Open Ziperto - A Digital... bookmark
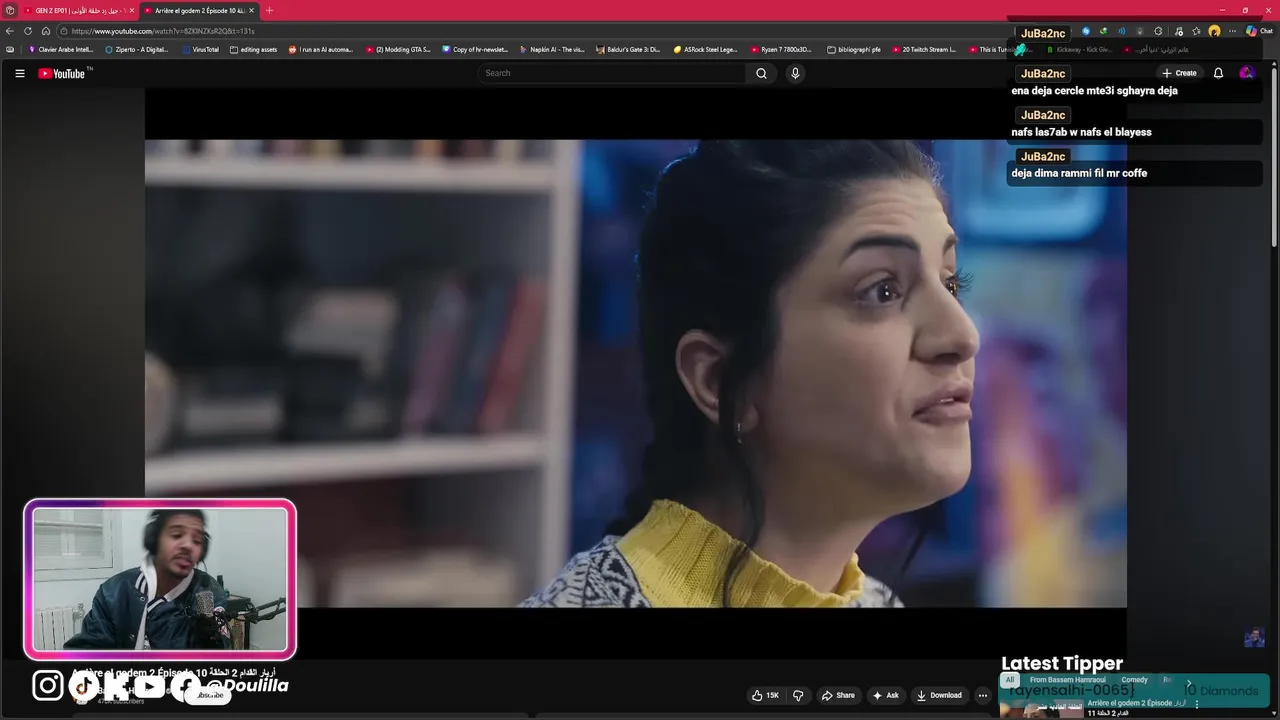 pyautogui.click(x=137, y=49)
